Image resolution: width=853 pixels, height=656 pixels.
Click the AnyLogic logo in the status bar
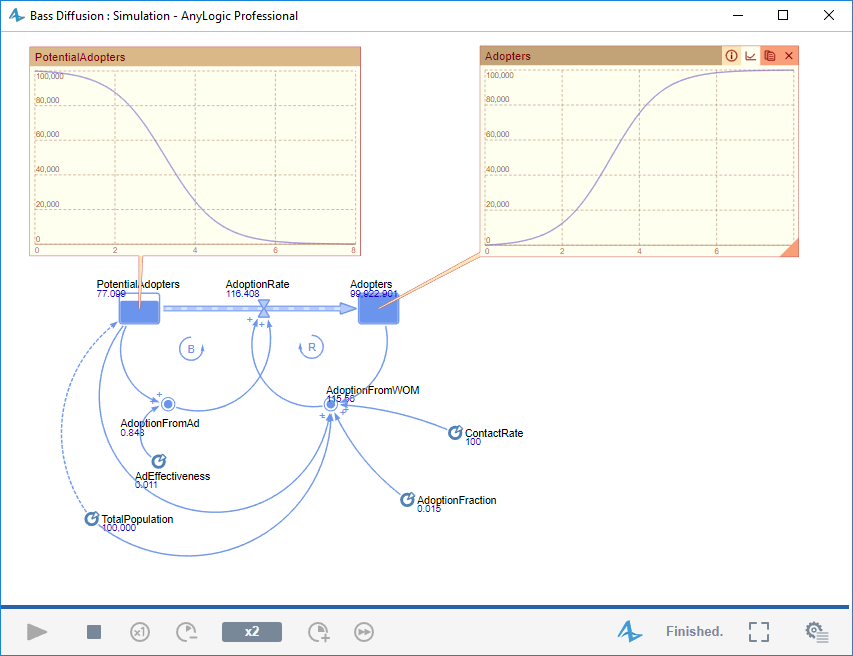tap(630, 631)
